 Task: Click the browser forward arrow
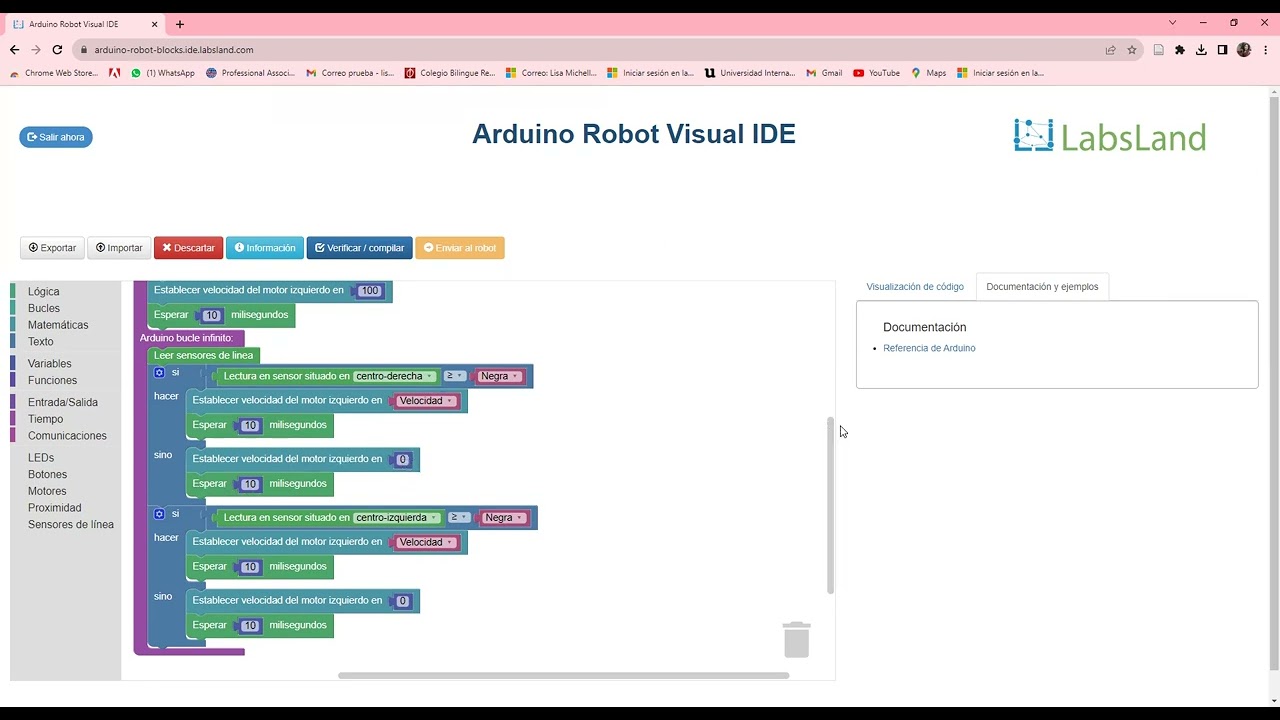(36, 49)
